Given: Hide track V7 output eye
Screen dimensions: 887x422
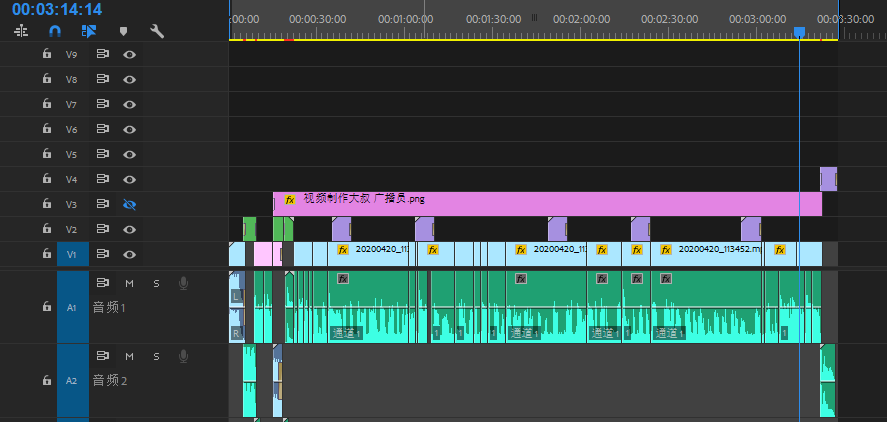Looking at the screenshot, I should tap(130, 105).
